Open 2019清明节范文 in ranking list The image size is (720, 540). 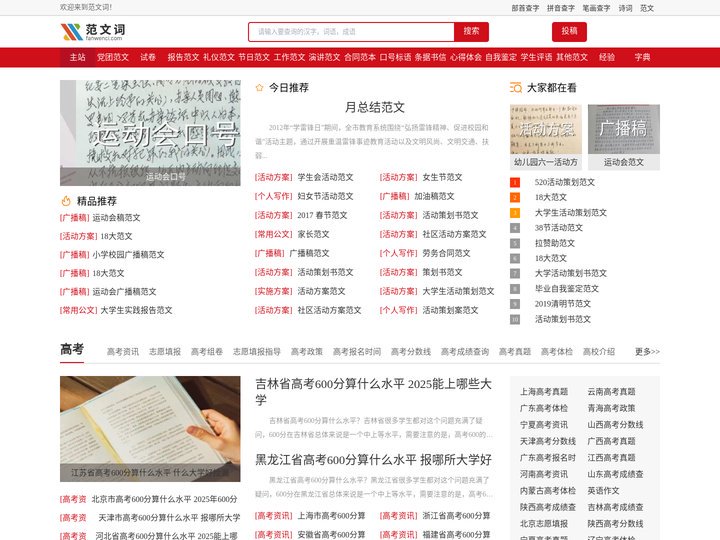562,304
